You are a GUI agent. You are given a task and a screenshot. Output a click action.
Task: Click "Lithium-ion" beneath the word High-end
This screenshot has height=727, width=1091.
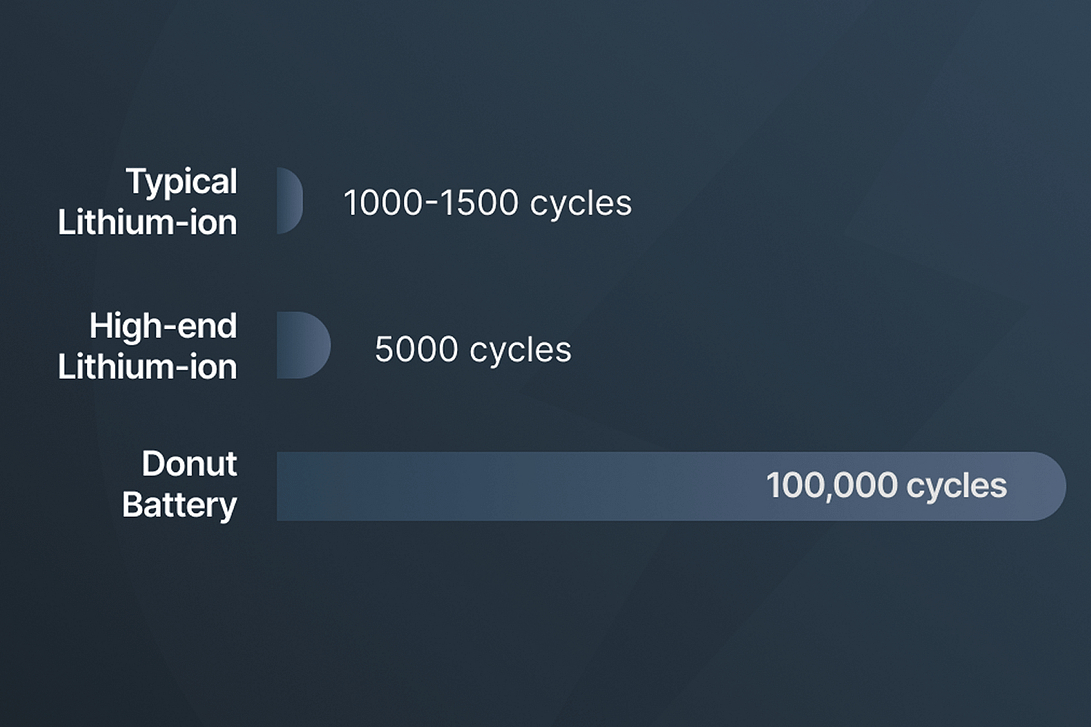[x=148, y=366]
